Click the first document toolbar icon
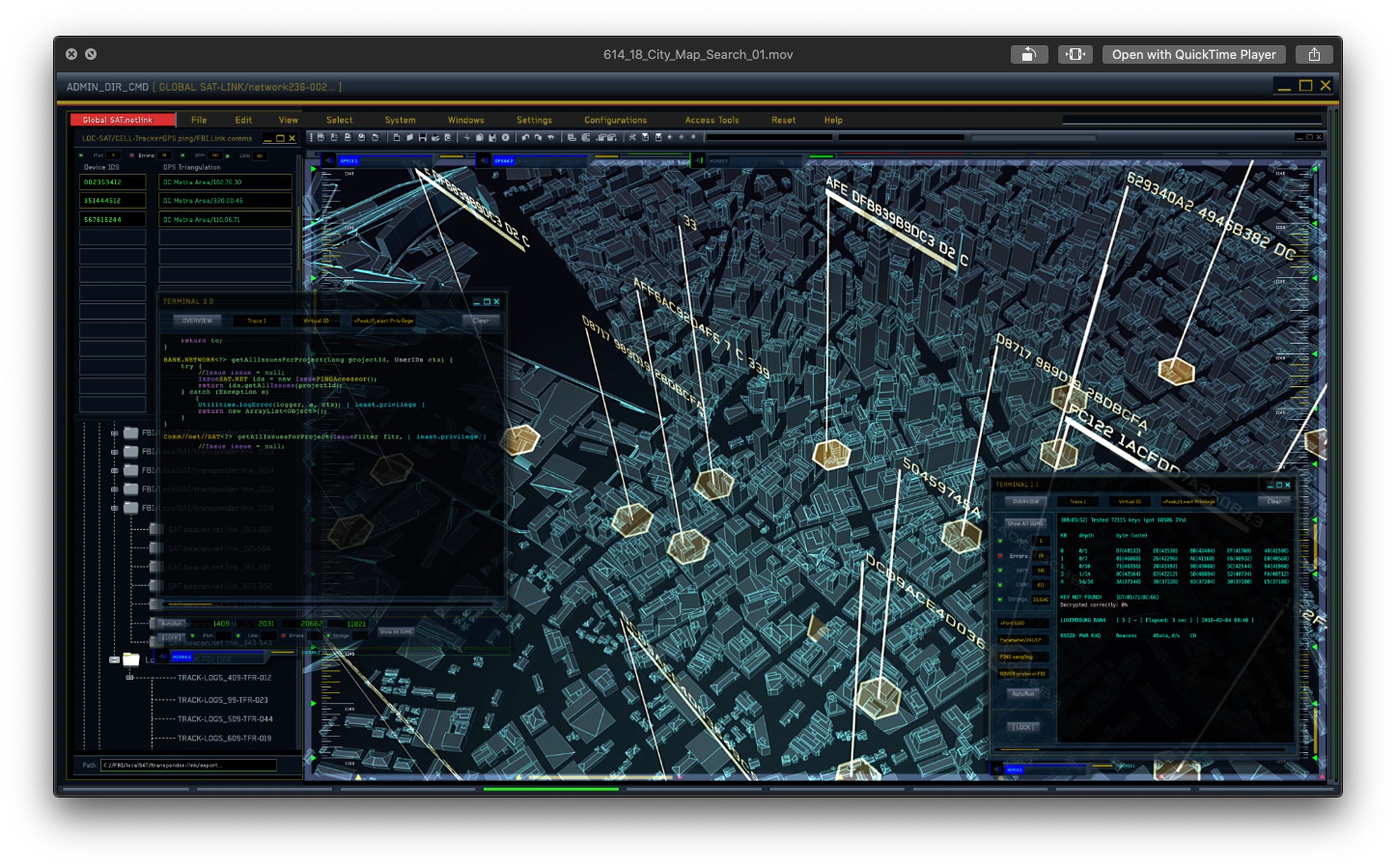 click(396, 137)
